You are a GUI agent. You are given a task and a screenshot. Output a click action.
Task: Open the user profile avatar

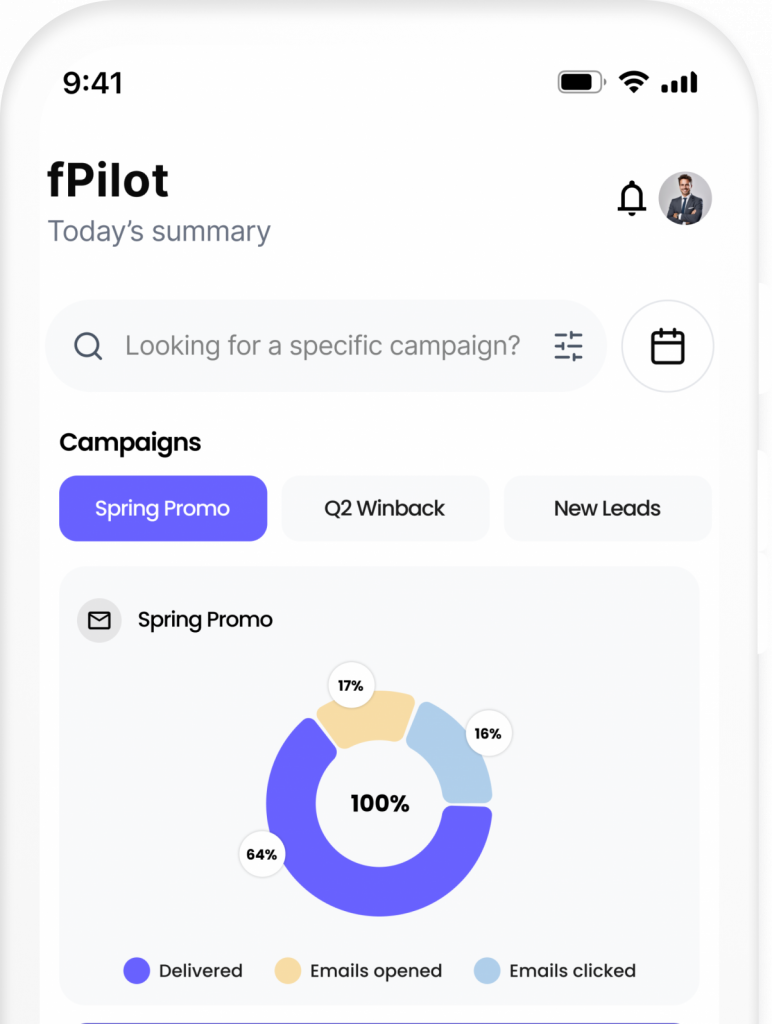685,198
